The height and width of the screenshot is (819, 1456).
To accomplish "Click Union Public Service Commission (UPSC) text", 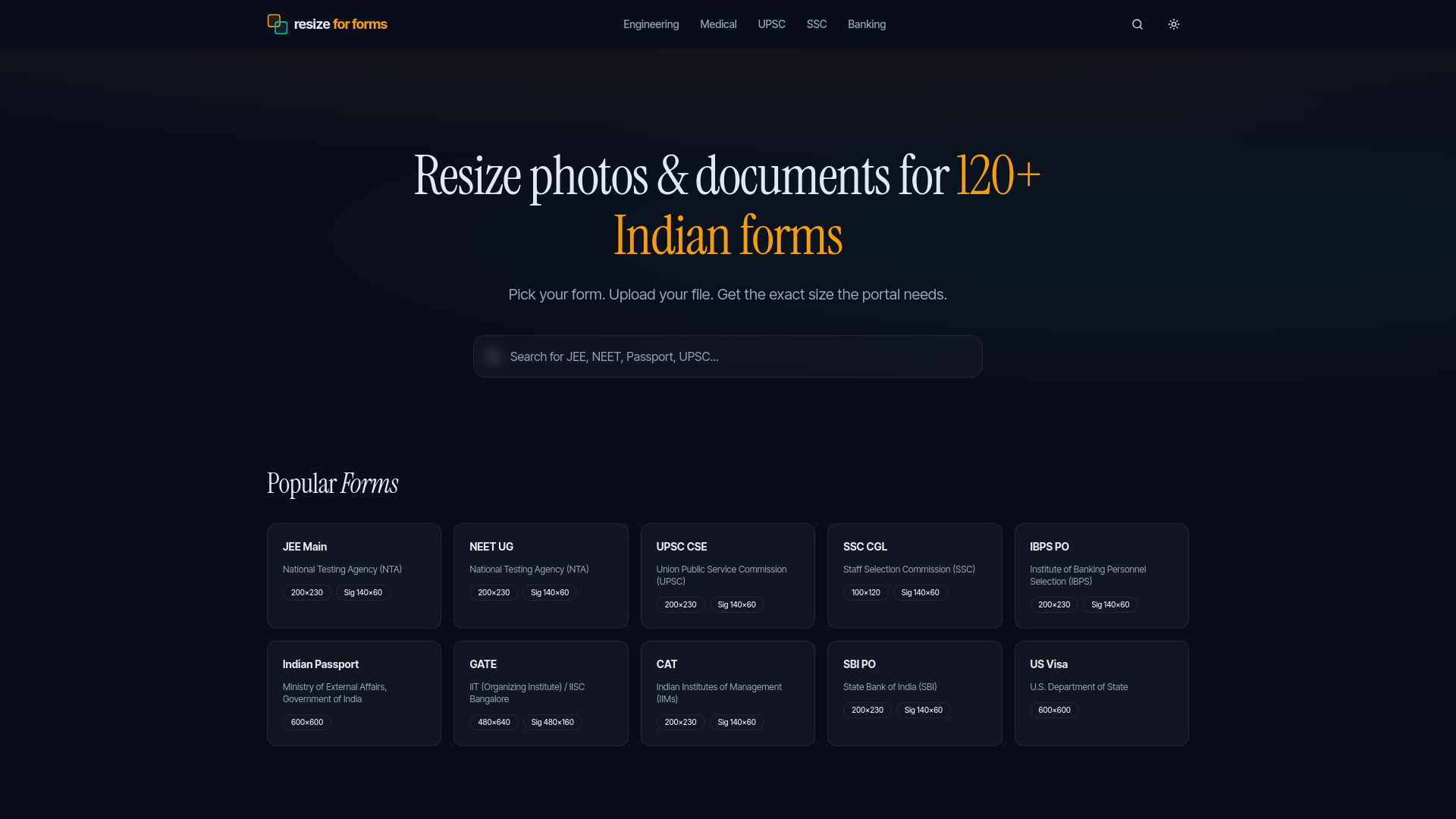I will pos(721,576).
